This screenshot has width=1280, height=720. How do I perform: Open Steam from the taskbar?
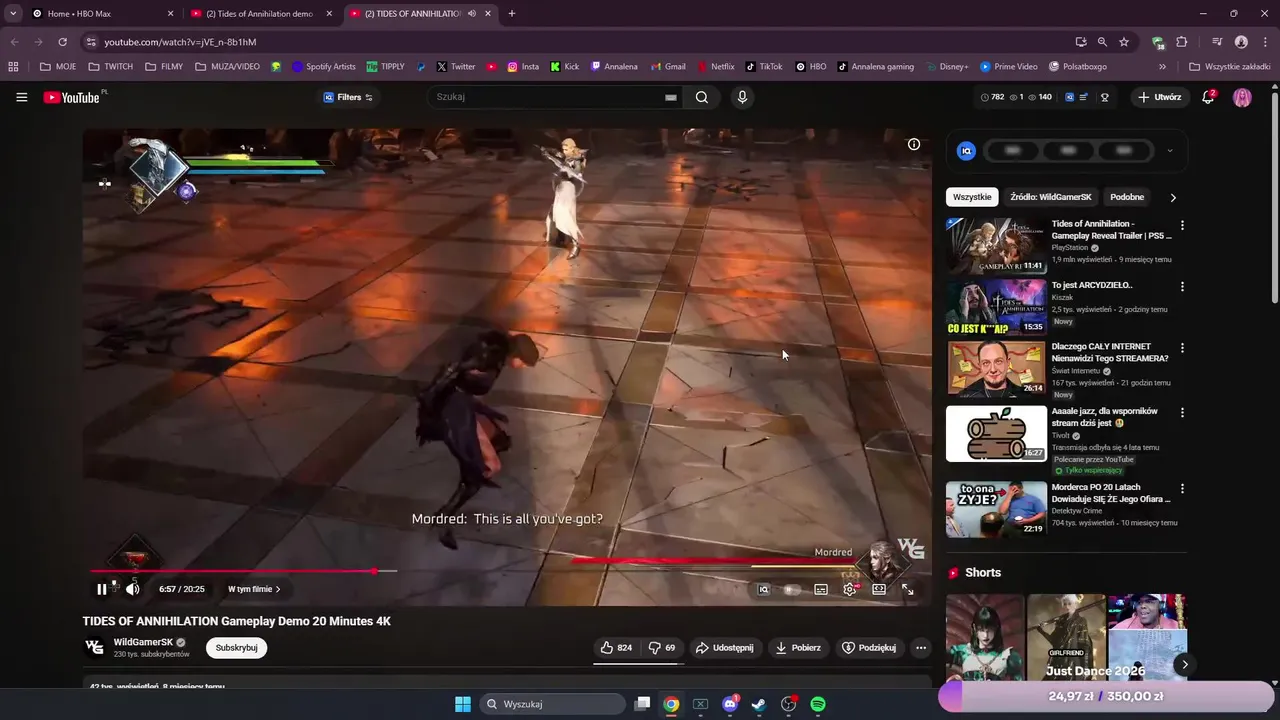pyautogui.click(x=759, y=704)
